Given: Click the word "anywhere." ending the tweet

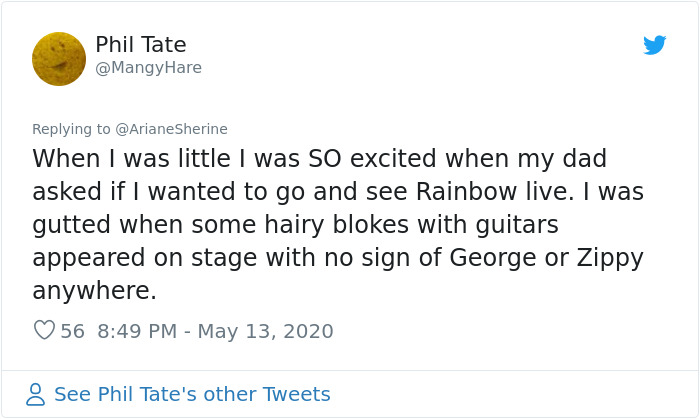Looking at the screenshot, I should point(95,290).
